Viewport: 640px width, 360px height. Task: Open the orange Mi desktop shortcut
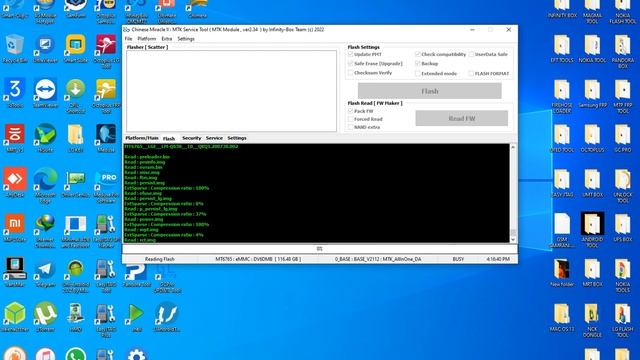coord(15,227)
